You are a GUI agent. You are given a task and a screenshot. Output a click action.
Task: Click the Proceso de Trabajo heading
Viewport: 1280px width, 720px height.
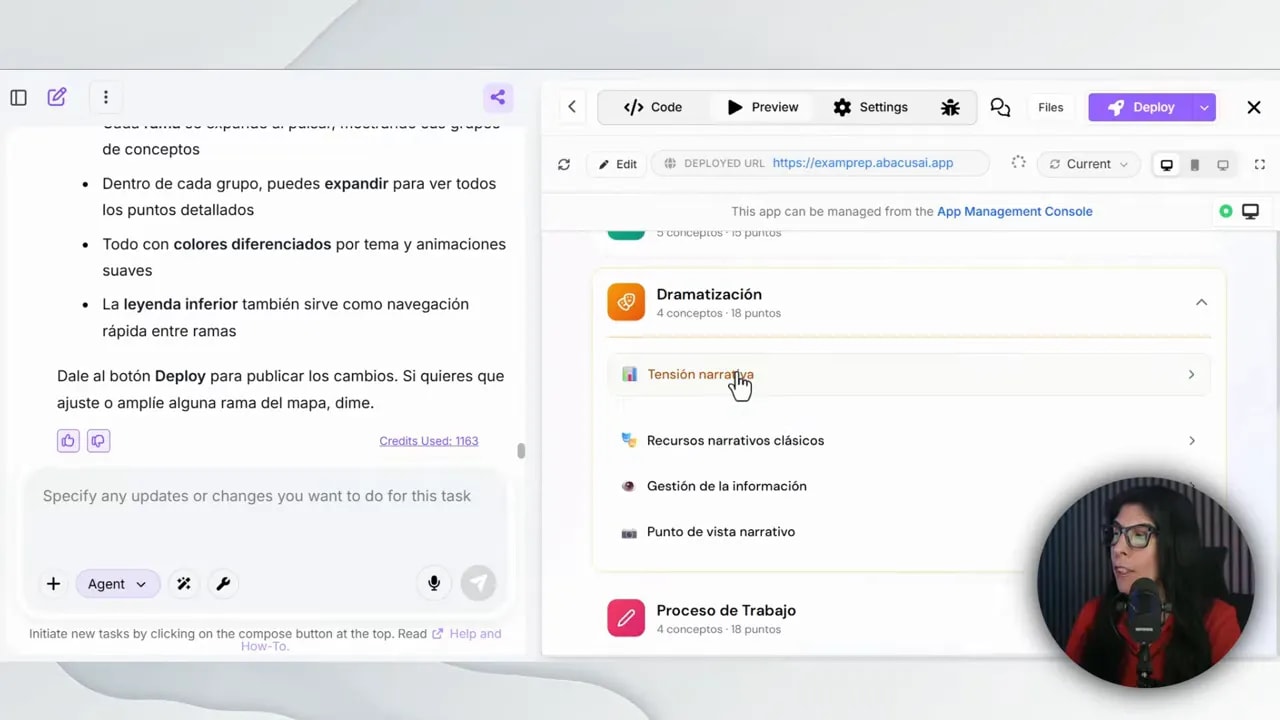(726, 610)
